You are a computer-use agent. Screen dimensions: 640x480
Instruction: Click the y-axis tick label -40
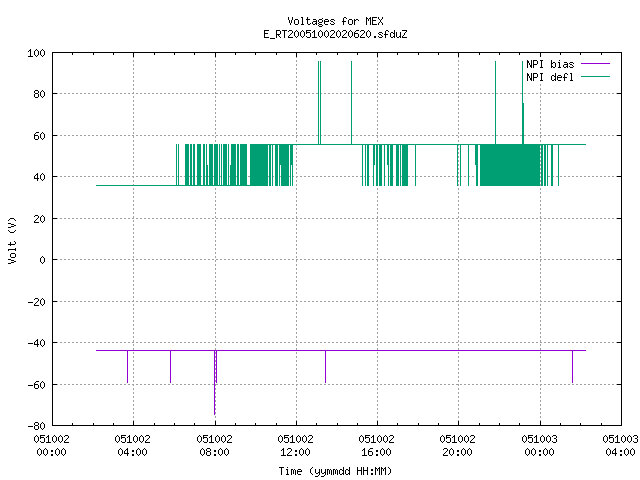(36, 343)
